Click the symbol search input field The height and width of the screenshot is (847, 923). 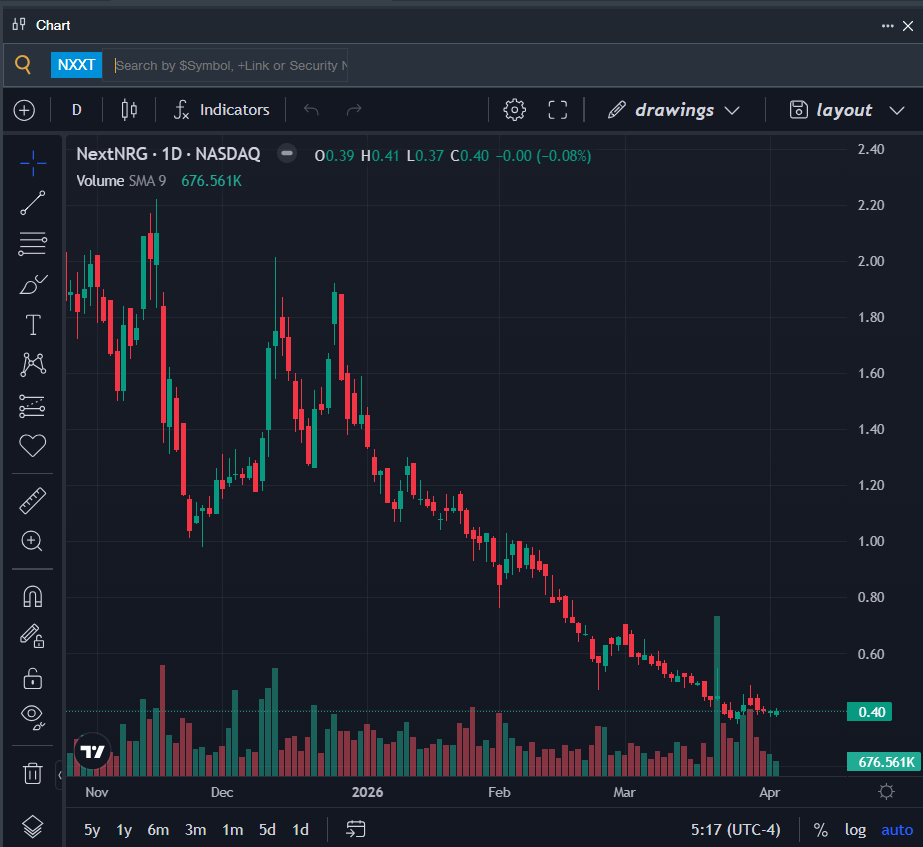click(230, 65)
